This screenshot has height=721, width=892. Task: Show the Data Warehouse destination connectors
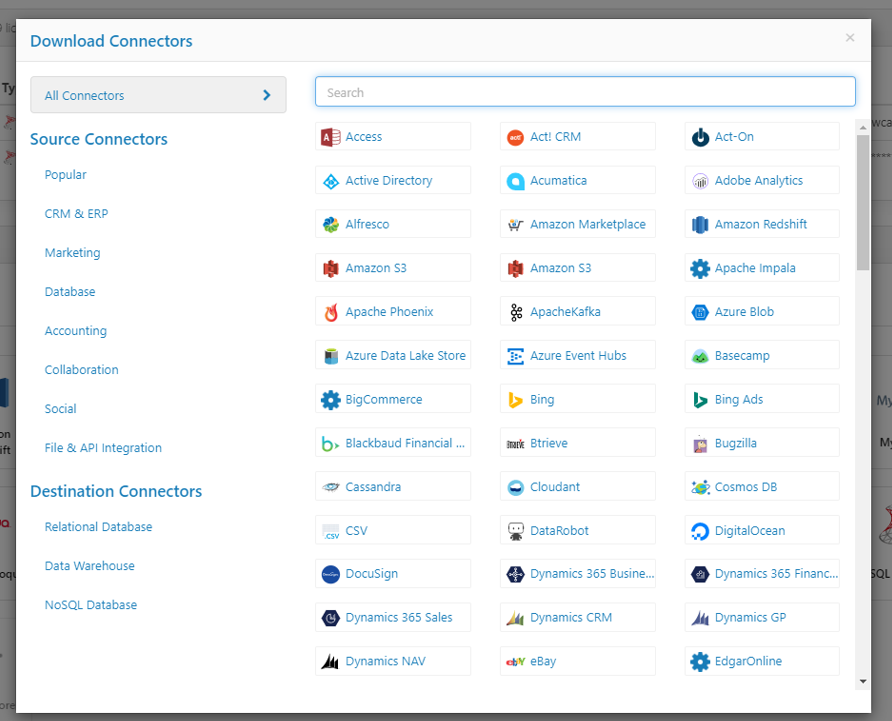tap(89, 566)
